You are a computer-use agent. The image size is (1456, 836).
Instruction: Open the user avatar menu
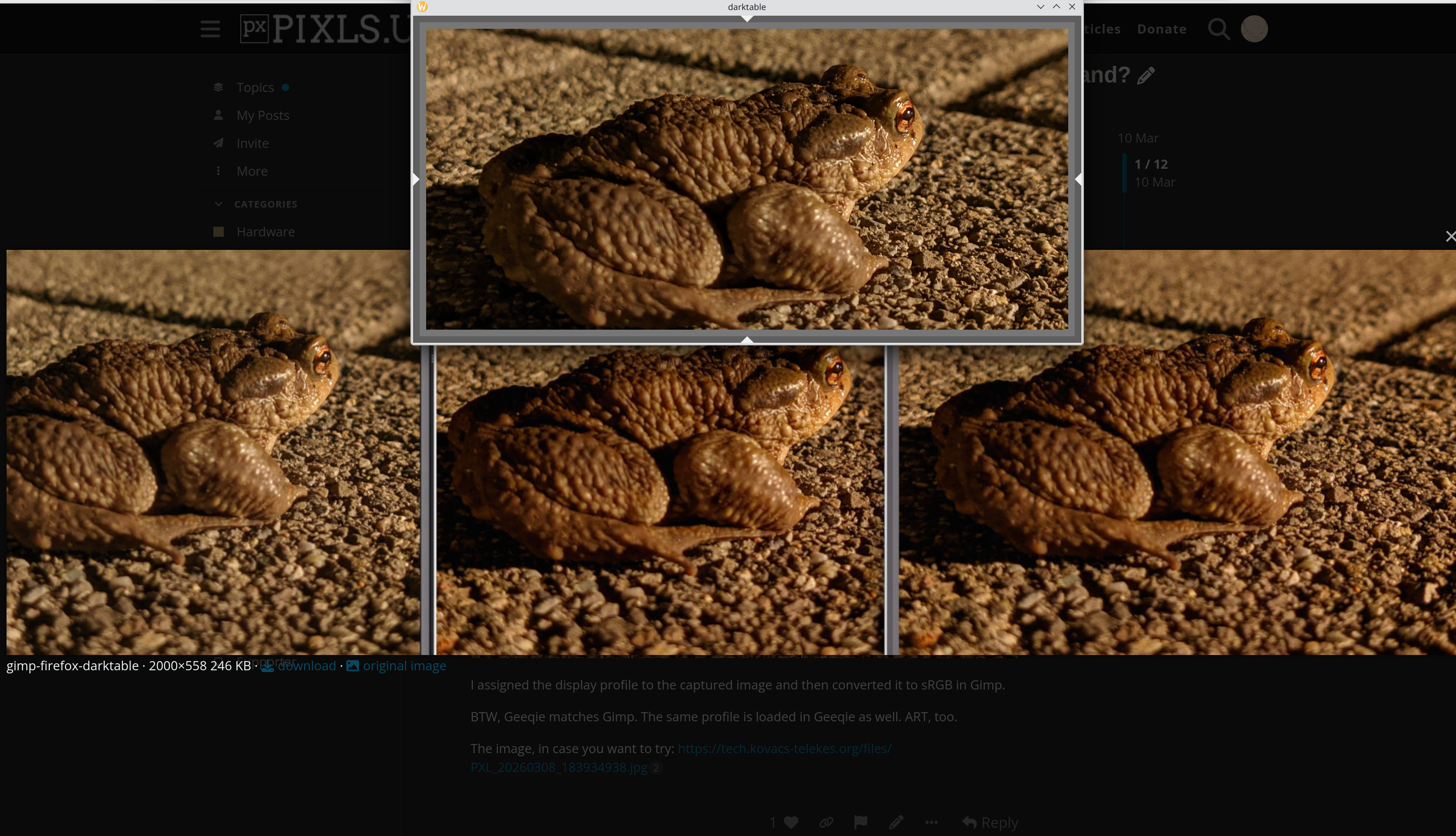click(1254, 29)
